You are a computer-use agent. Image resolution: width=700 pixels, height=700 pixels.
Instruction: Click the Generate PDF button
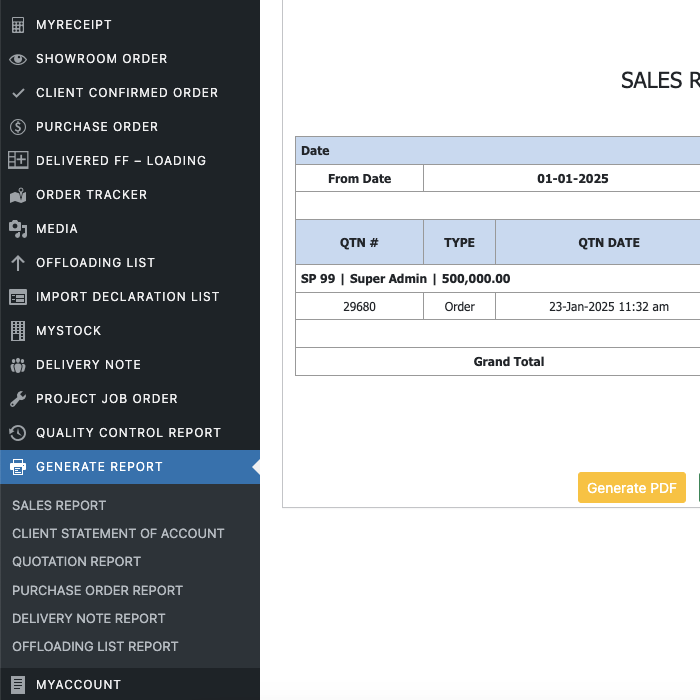[631, 488]
